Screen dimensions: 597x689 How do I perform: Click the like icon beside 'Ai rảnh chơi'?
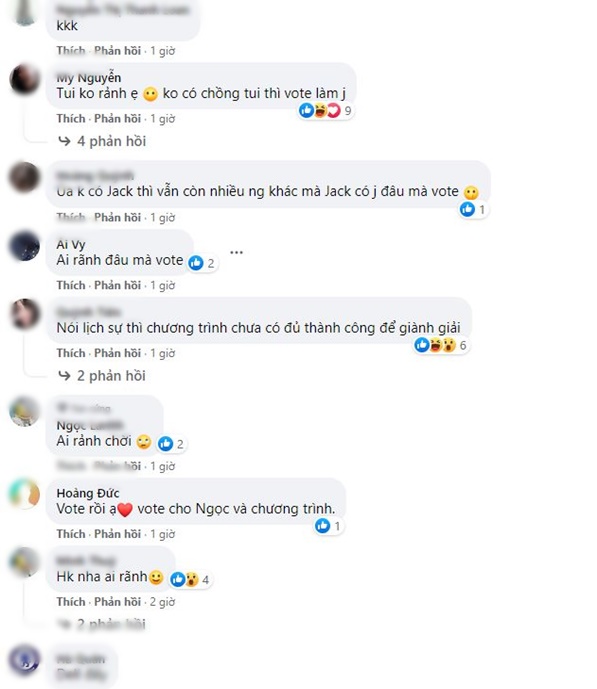166,444
